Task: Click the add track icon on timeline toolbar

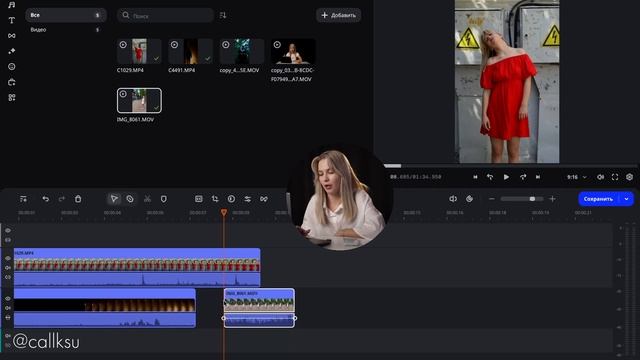Action: click(x=23, y=199)
